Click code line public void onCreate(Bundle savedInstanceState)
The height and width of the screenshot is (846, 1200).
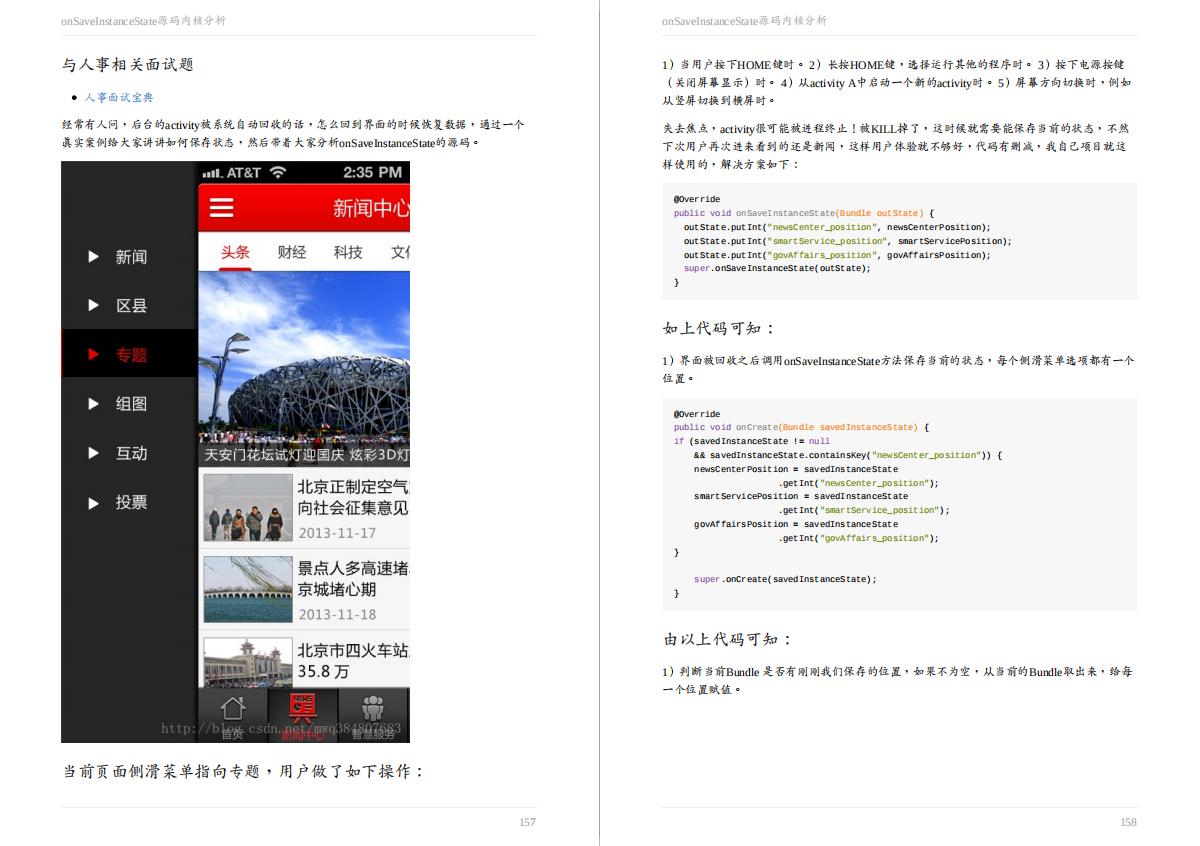(801, 427)
